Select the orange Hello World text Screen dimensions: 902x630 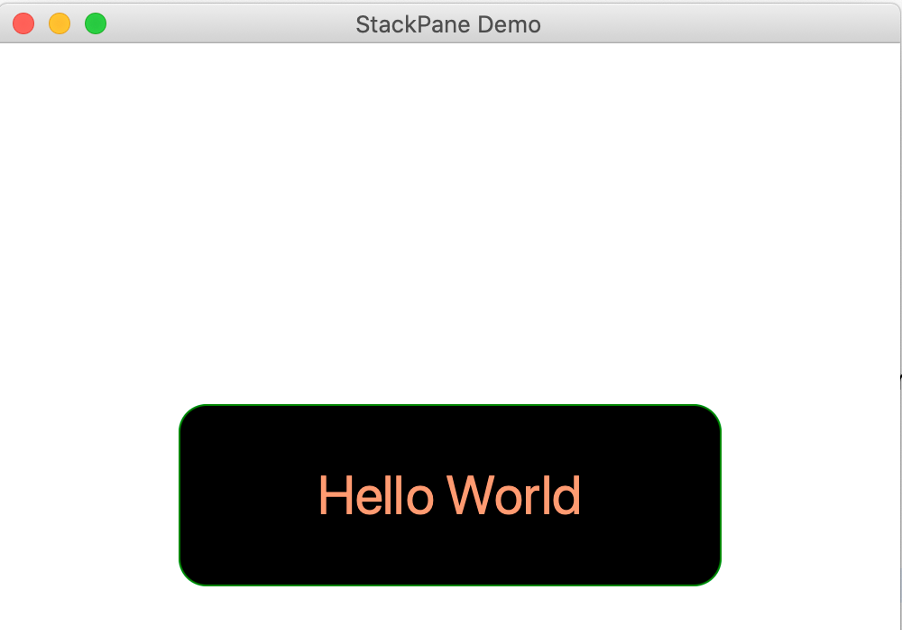[449, 494]
